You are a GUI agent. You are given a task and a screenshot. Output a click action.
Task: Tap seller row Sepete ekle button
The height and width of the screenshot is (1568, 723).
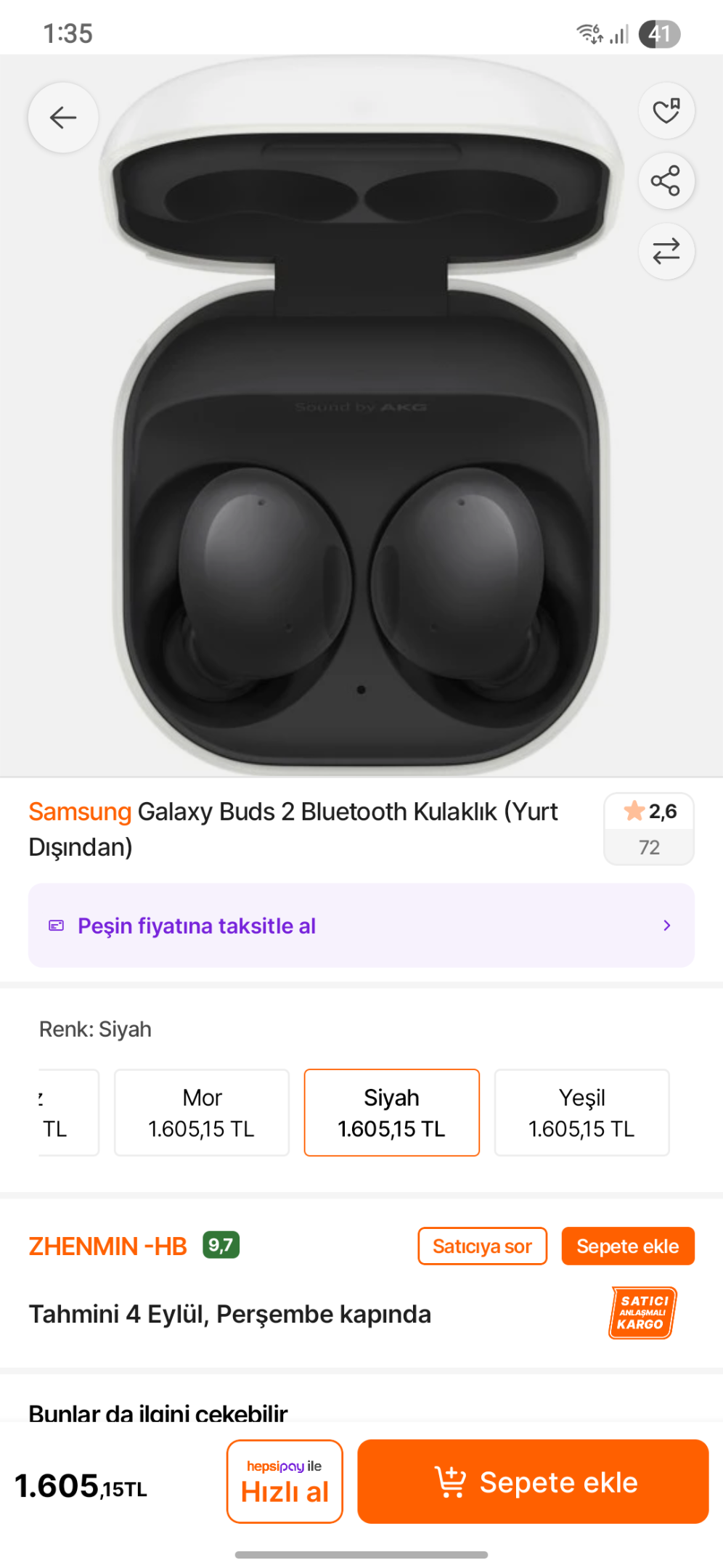click(x=628, y=1246)
